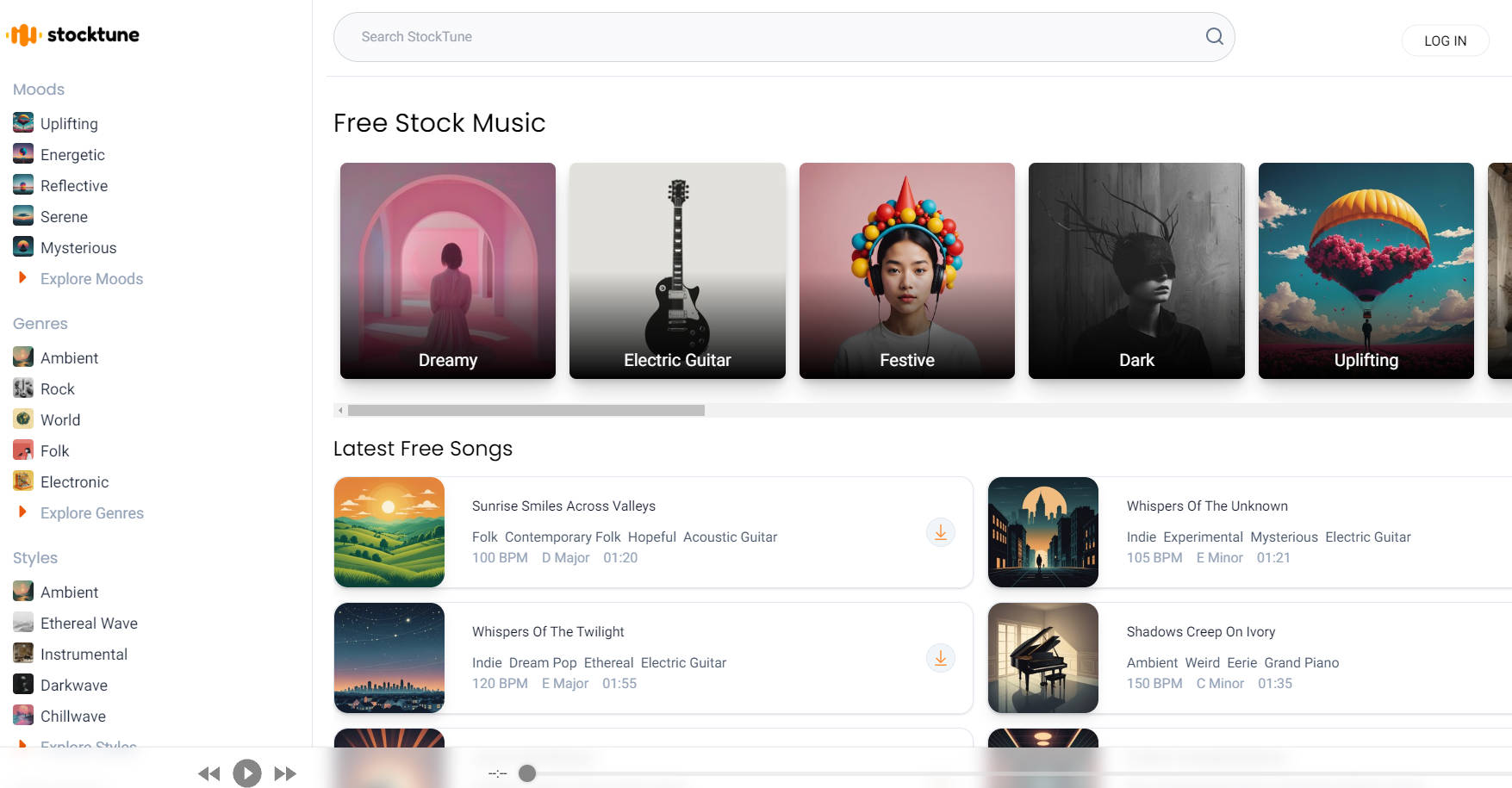1512x788 pixels.
Task: Click the playback progress slider
Action: [x=526, y=773]
